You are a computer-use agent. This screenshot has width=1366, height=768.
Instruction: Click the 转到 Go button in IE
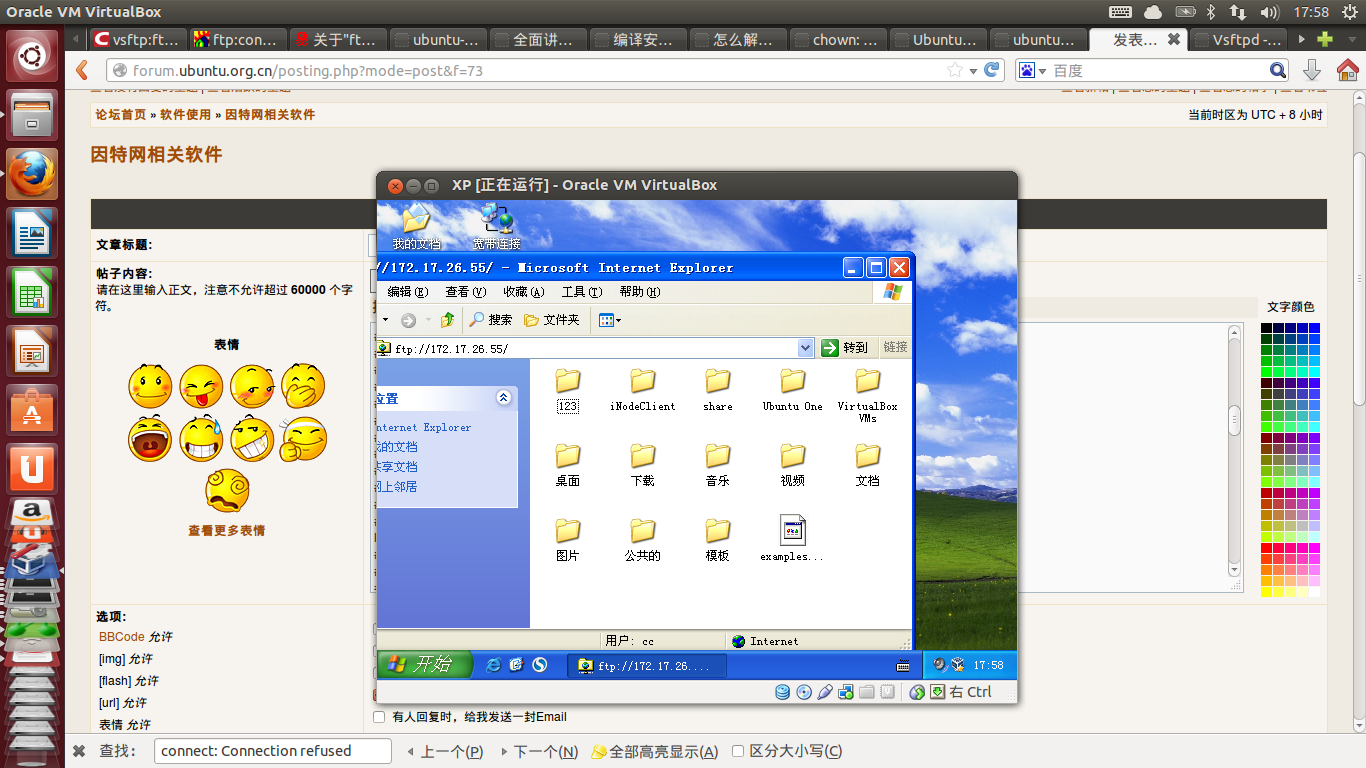(845, 348)
